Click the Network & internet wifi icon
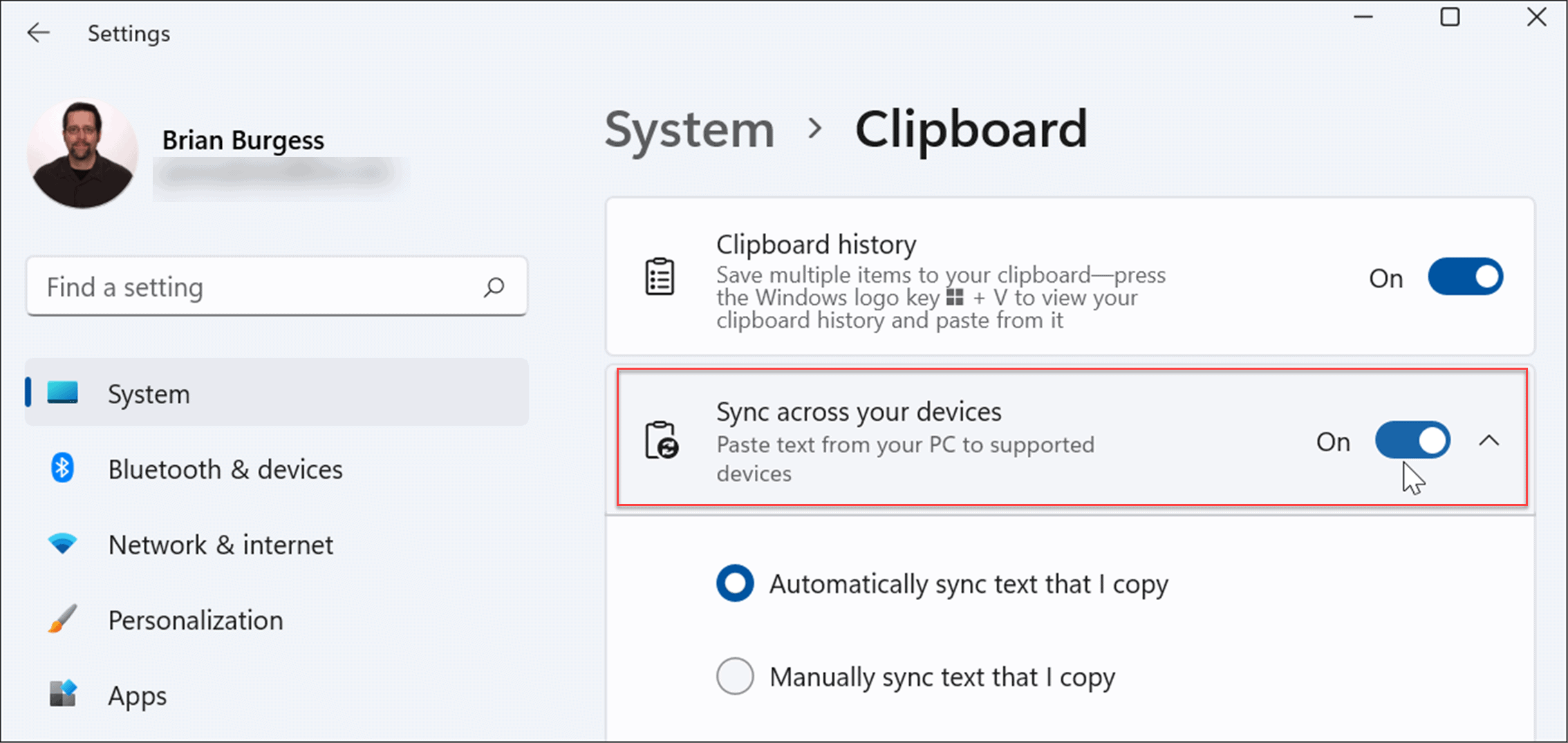Image resolution: width=1568 pixels, height=743 pixels. (x=63, y=544)
